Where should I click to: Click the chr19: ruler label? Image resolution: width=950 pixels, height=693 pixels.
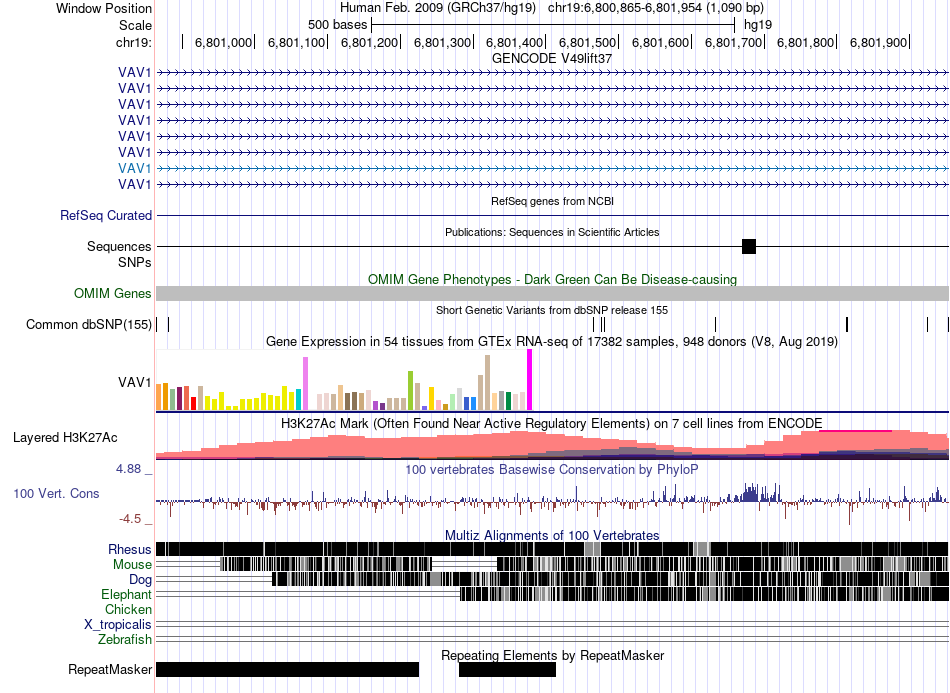(x=134, y=42)
